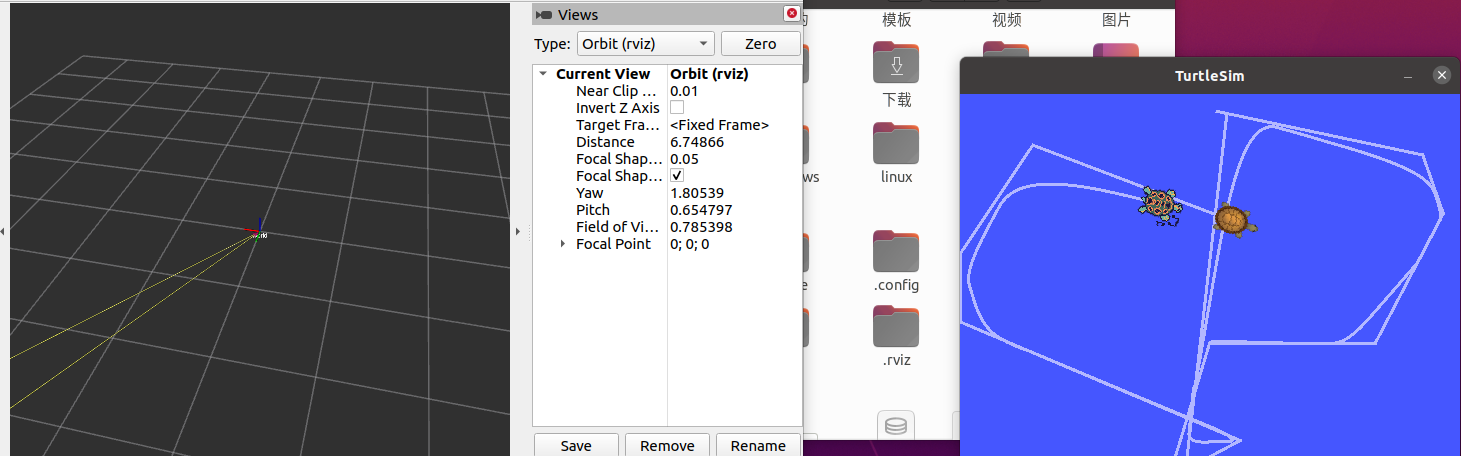
Task: Click the Orbit (rviz) value in Current View row
Action: point(709,74)
